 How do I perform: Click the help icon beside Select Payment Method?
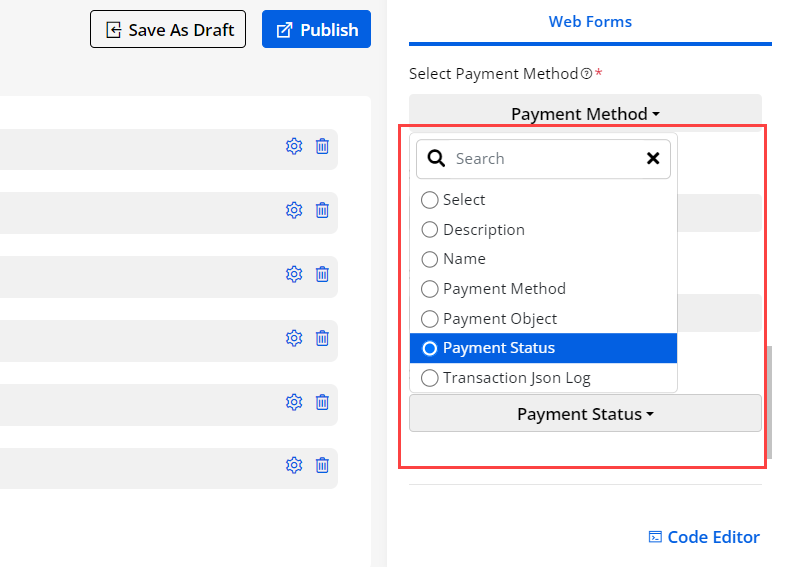(585, 74)
